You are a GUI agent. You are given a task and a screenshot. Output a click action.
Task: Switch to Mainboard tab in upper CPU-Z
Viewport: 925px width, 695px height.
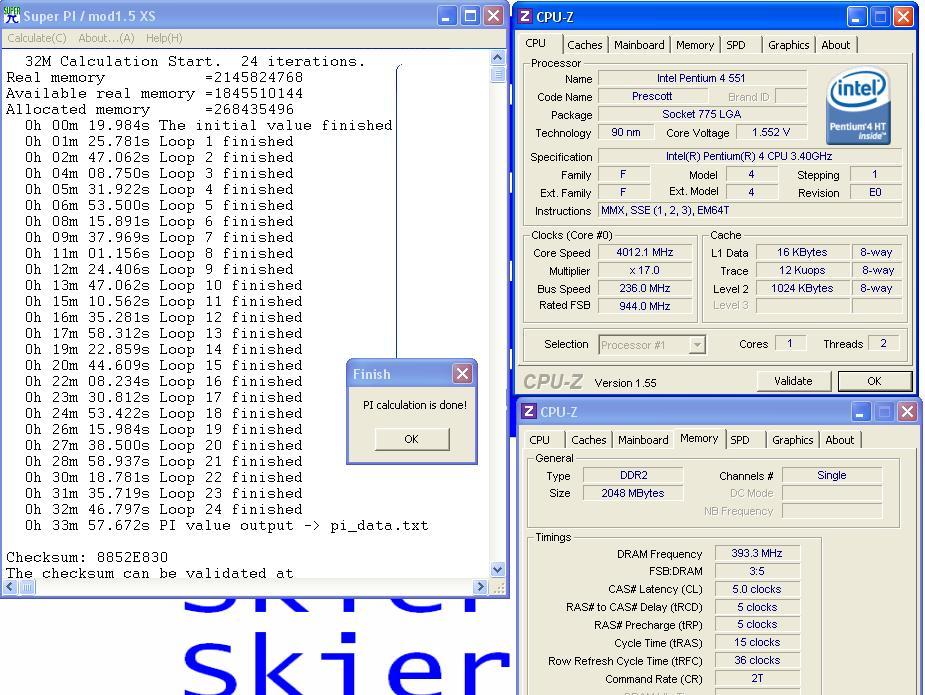pyautogui.click(x=639, y=45)
